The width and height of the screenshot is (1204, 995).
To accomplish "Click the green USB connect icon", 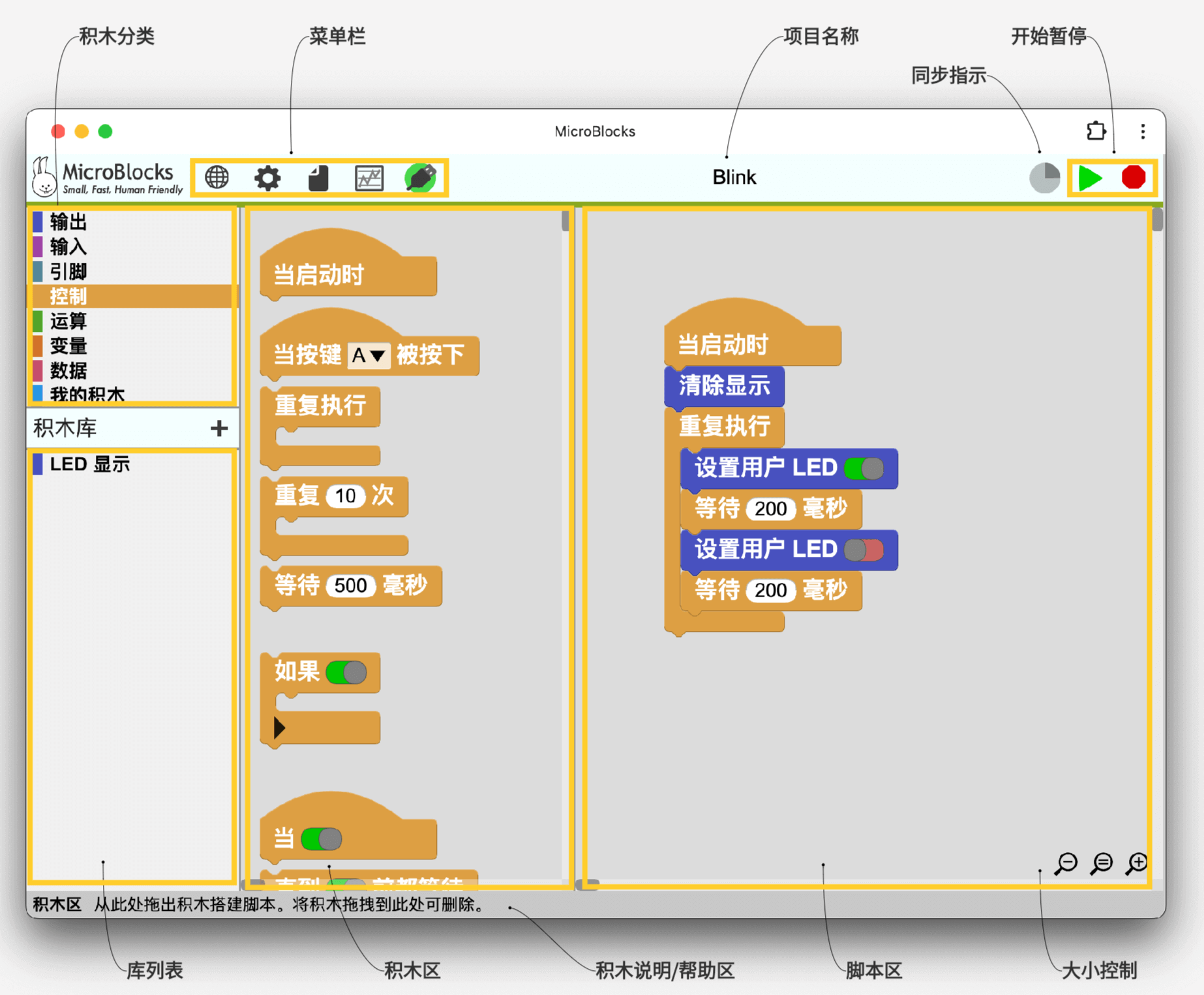I will tap(420, 177).
